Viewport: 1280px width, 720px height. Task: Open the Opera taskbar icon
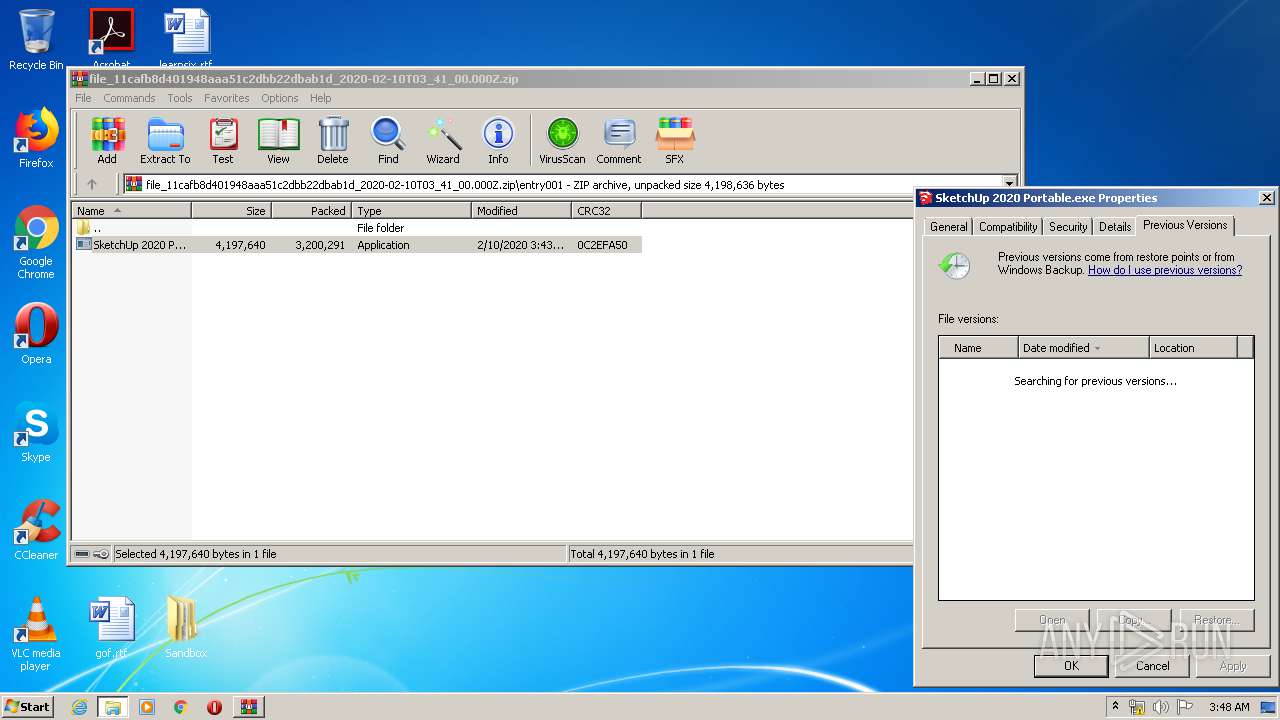214,707
